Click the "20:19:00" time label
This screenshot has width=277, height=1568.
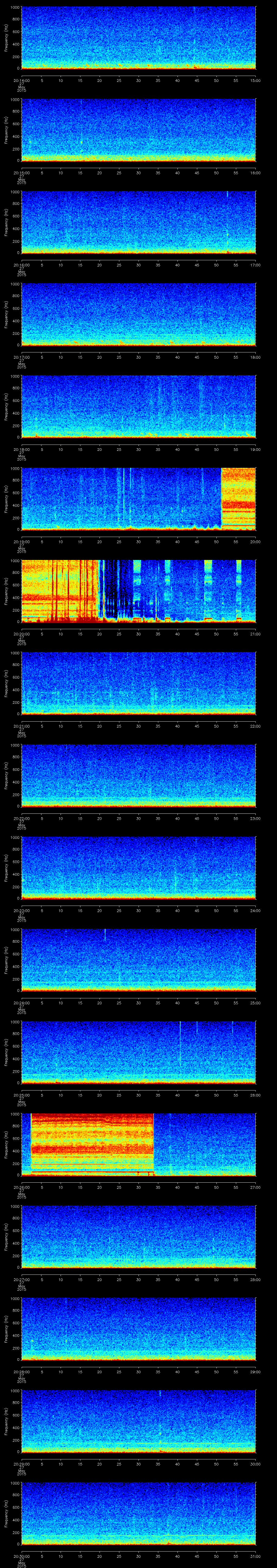click(x=21, y=542)
